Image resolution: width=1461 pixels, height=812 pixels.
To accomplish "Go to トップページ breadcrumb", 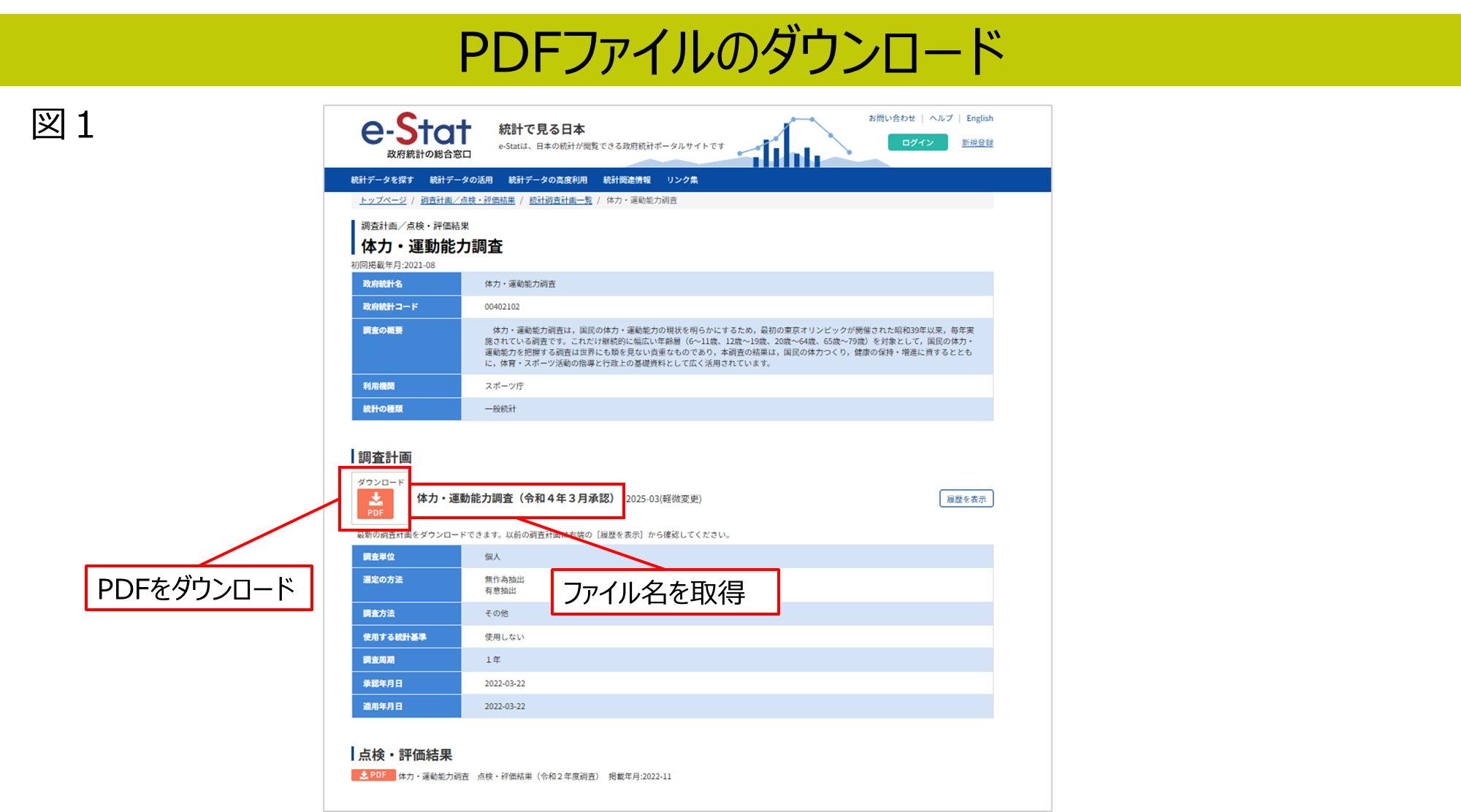I will pyautogui.click(x=383, y=200).
